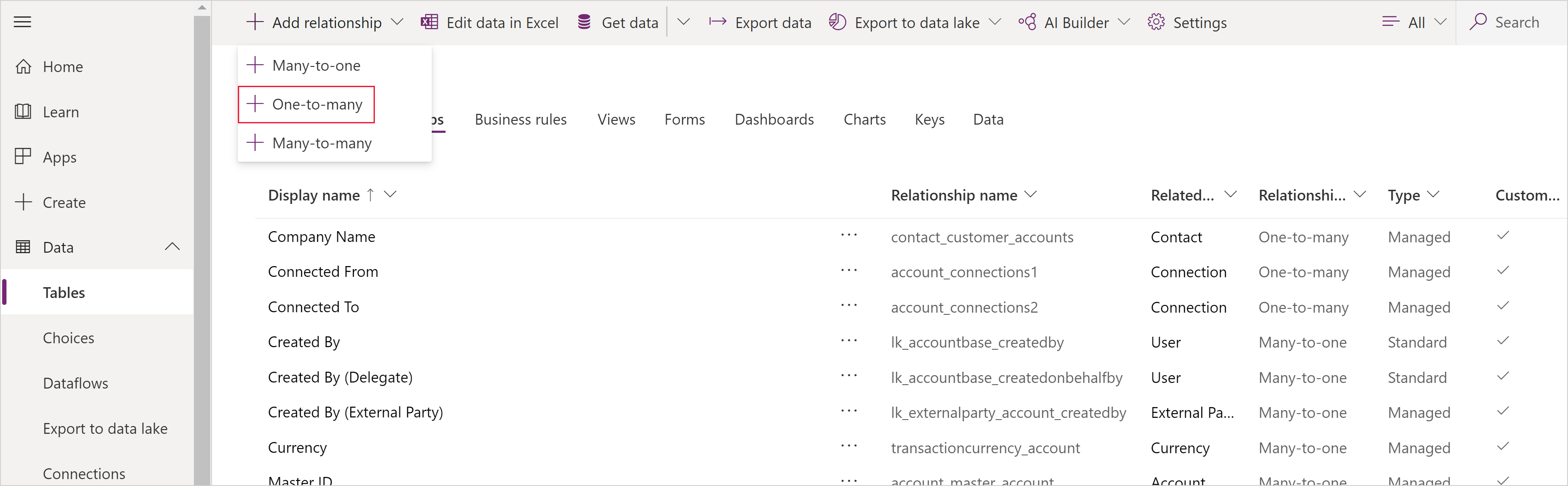The width and height of the screenshot is (1568, 486).
Task: Click the Edit data in Excel icon
Action: pyautogui.click(x=427, y=22)
